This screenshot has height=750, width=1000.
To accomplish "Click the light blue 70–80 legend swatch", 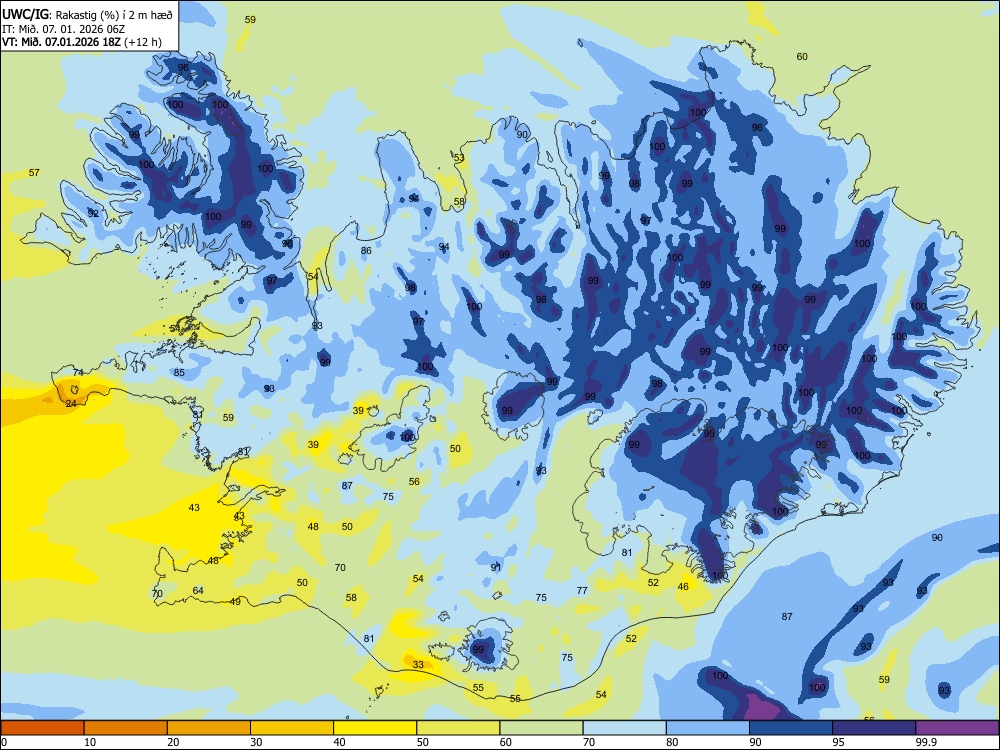I will click(624, 728).
